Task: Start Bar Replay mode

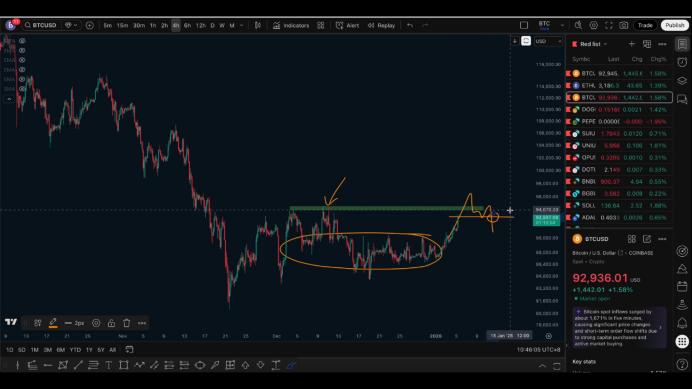Action: click(381, 26)
